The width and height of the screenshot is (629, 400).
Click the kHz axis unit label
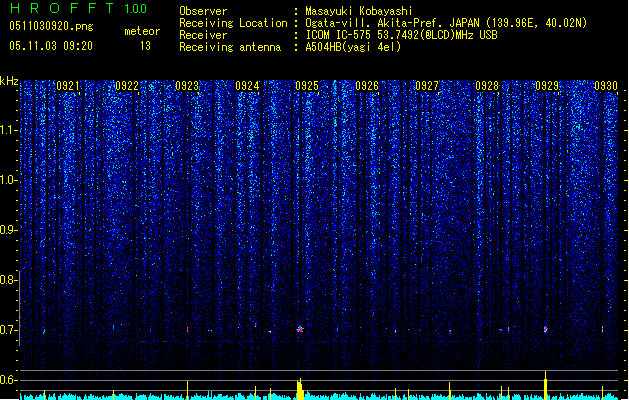(9, 81)
